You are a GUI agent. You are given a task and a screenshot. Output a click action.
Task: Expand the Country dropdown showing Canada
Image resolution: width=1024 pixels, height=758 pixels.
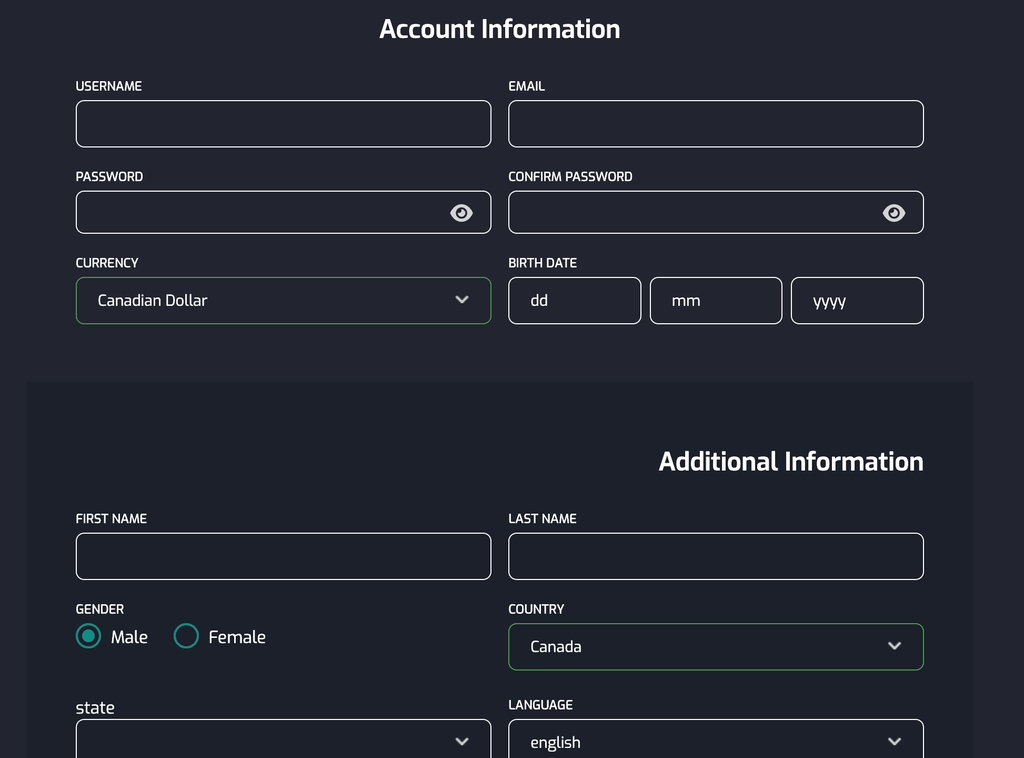(716, 646)
